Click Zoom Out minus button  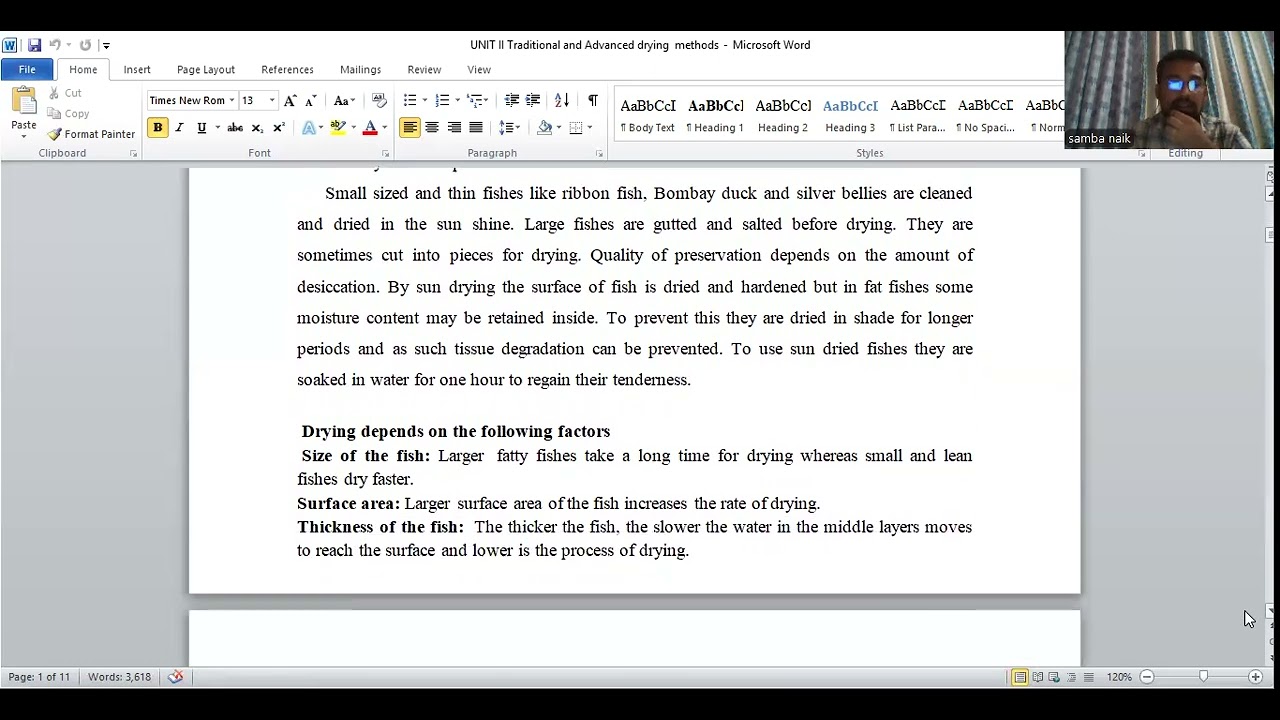(1147, 677)
